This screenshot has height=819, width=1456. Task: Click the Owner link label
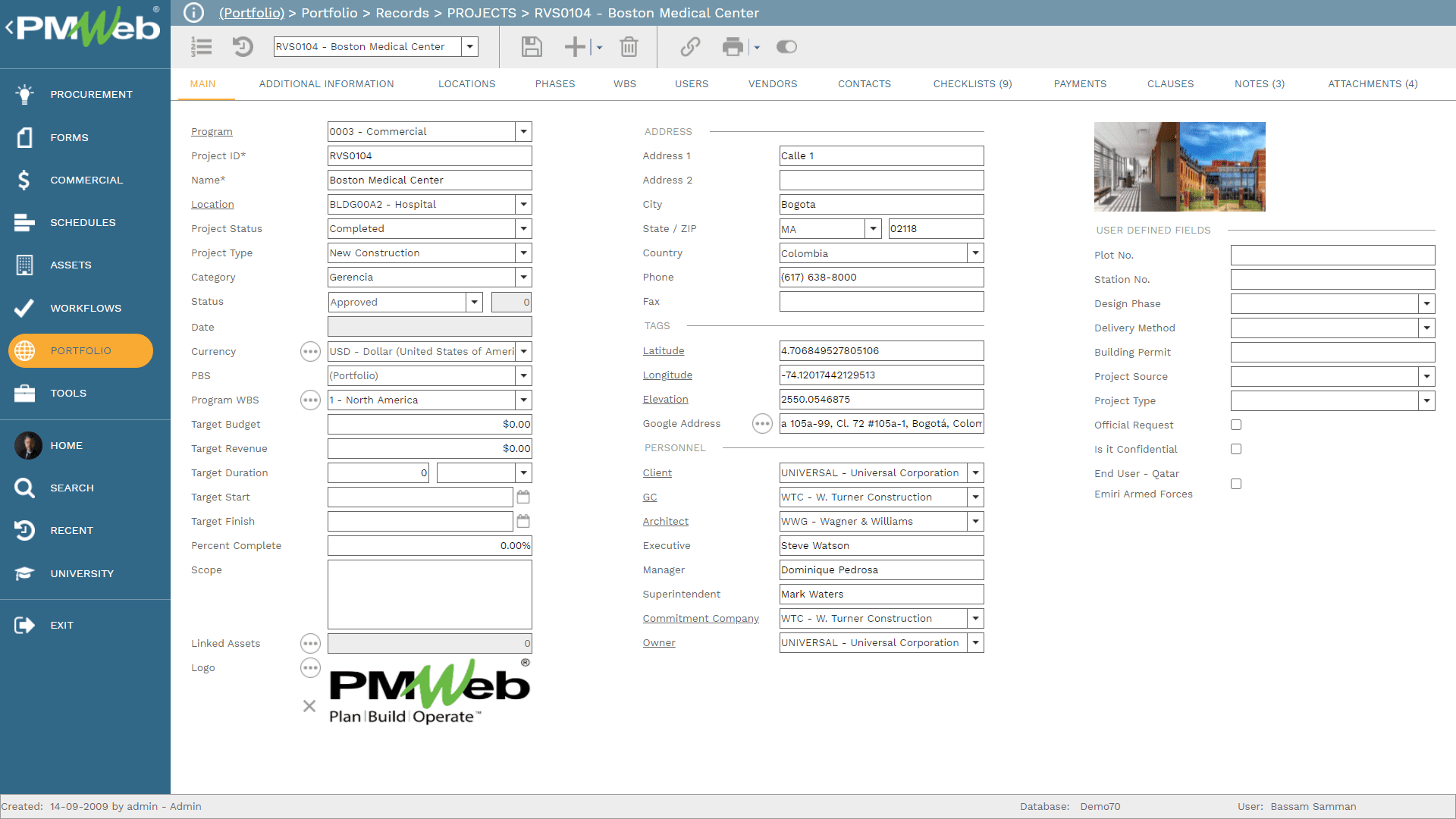(659, 642)
